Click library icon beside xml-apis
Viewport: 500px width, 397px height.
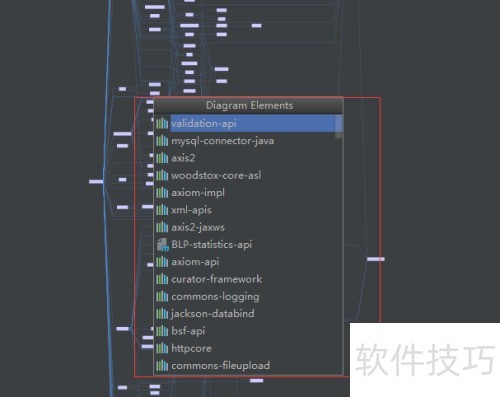(x=162, y=210)
